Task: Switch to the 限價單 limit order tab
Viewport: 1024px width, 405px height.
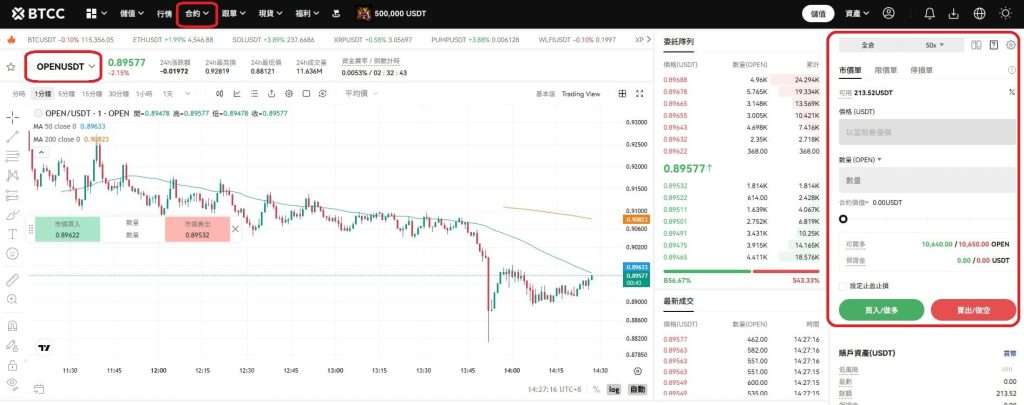Action: (885, 71)
